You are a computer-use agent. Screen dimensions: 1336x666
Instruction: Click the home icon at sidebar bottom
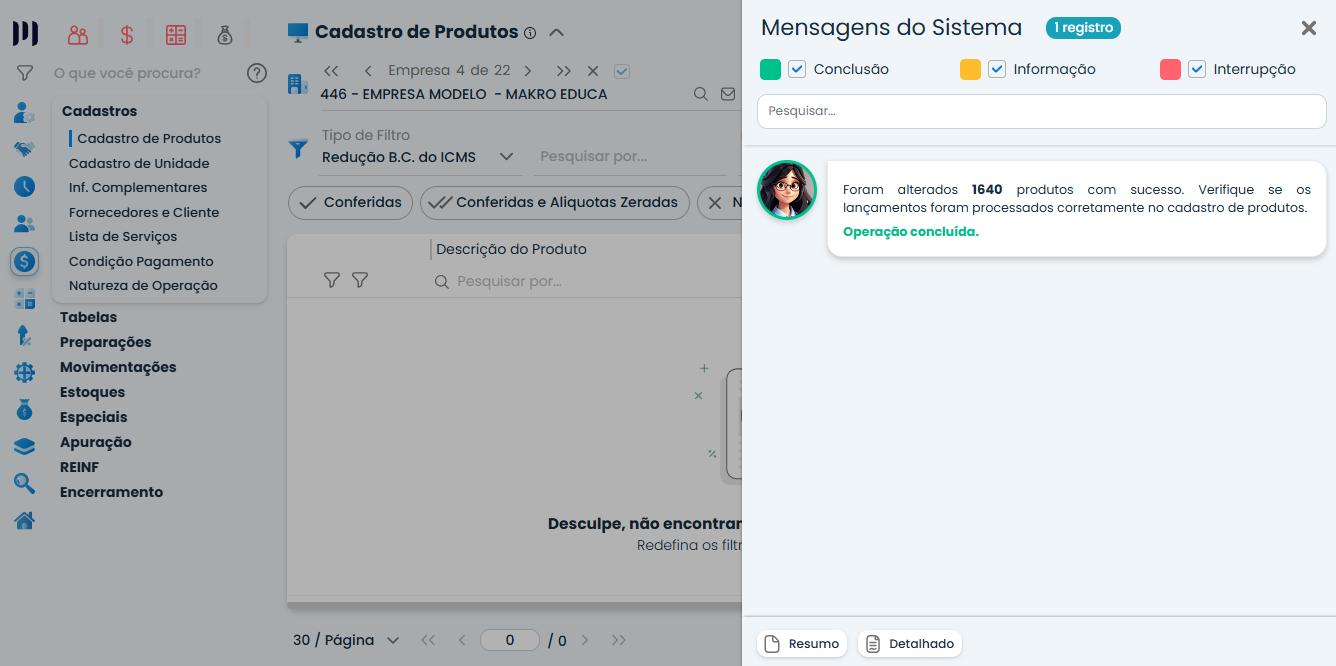[x=23, y=520]
